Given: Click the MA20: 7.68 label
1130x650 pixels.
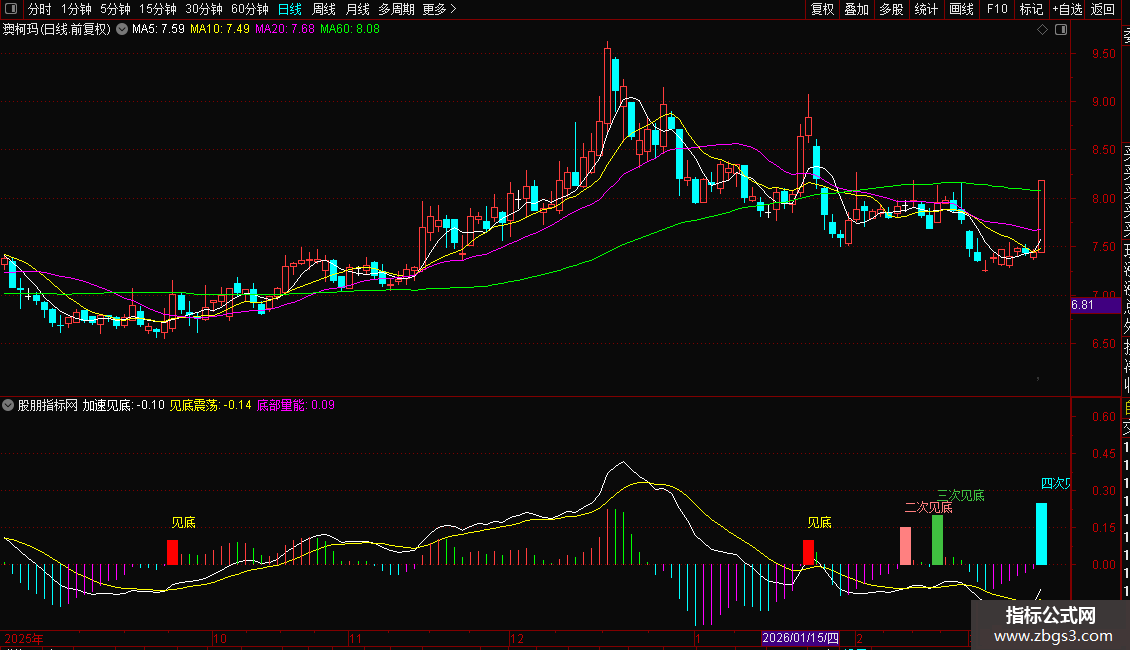Looking at the screenshot, I should click(x=285, y=29).
